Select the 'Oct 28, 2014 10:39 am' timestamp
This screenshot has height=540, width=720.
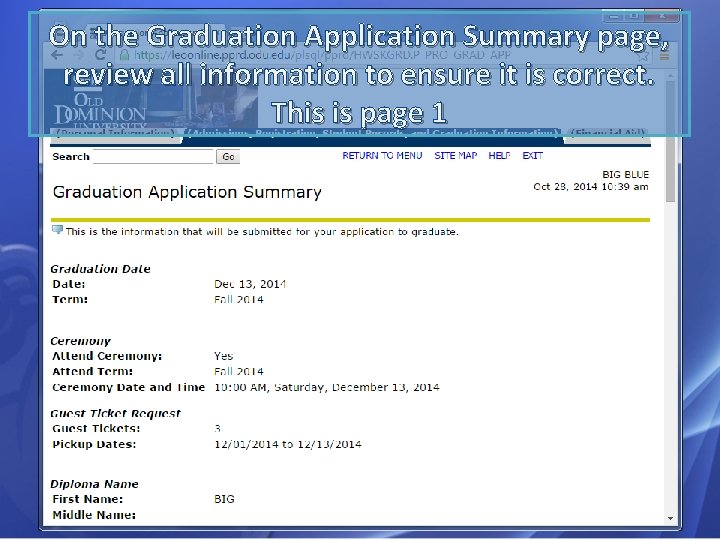pyautogui.click(x=591, y=187)
